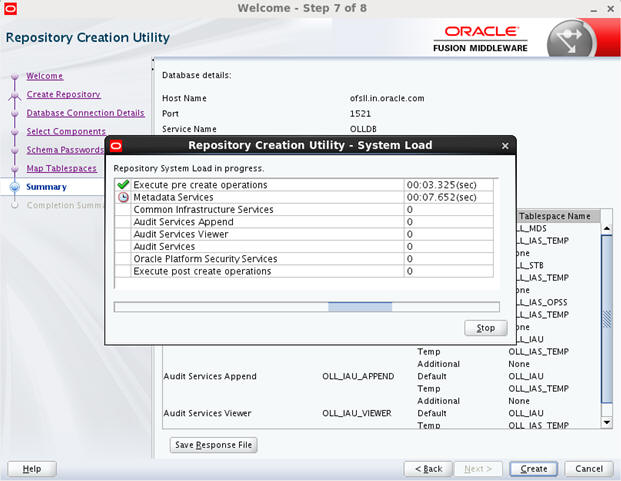Click the Oracle Fusion Middleware logo

(480, 39)
